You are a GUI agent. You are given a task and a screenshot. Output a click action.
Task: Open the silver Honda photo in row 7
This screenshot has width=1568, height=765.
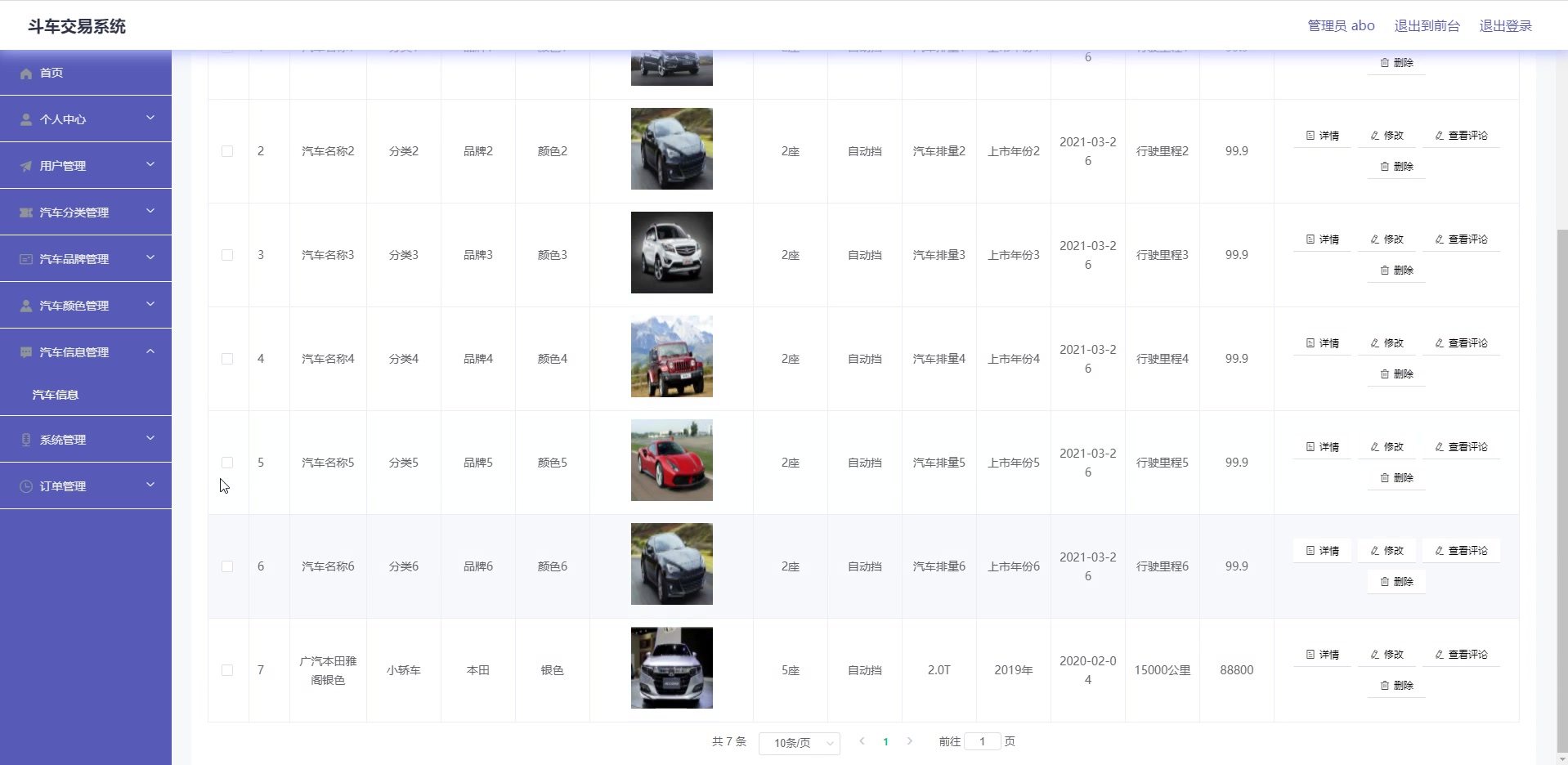click(x=672, y=668)
